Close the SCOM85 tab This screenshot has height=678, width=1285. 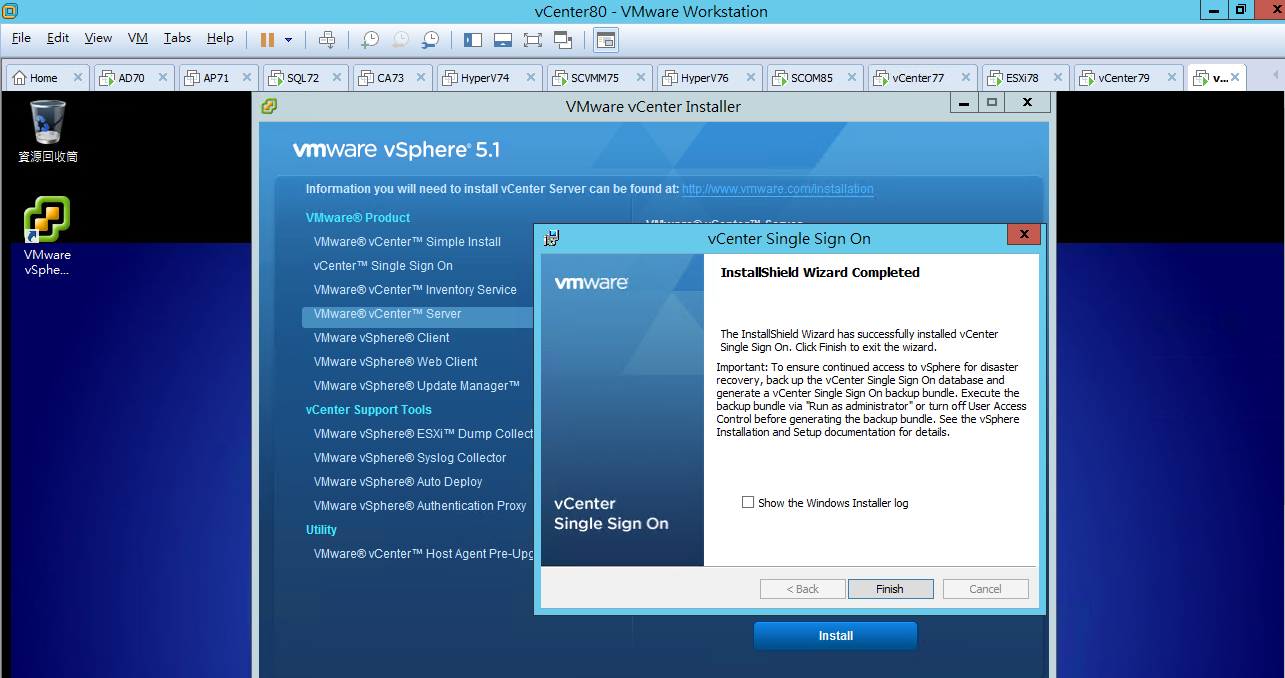point(853,78)
